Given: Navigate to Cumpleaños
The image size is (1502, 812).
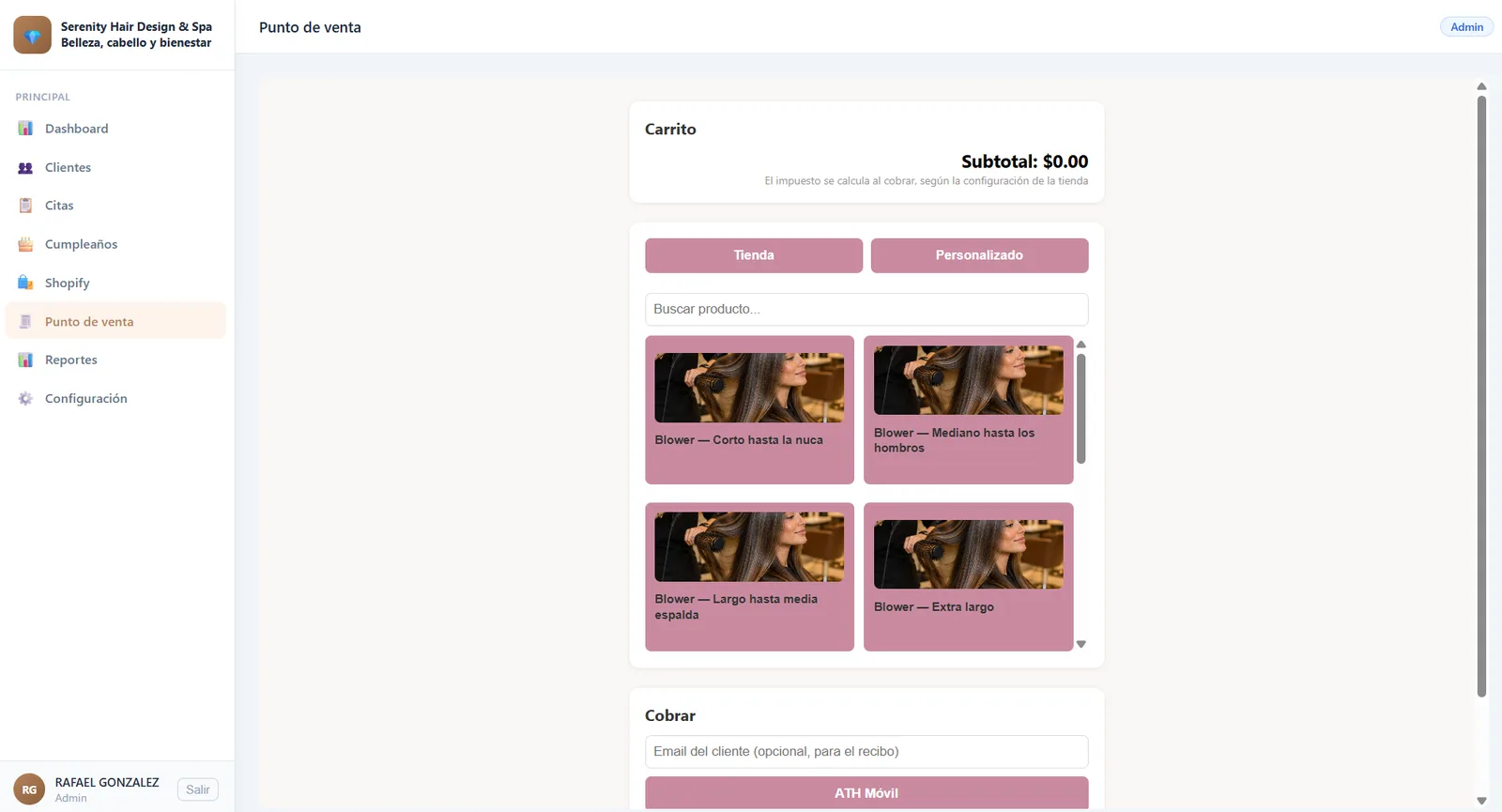Looking at the screenshot, I should point(115,244).
